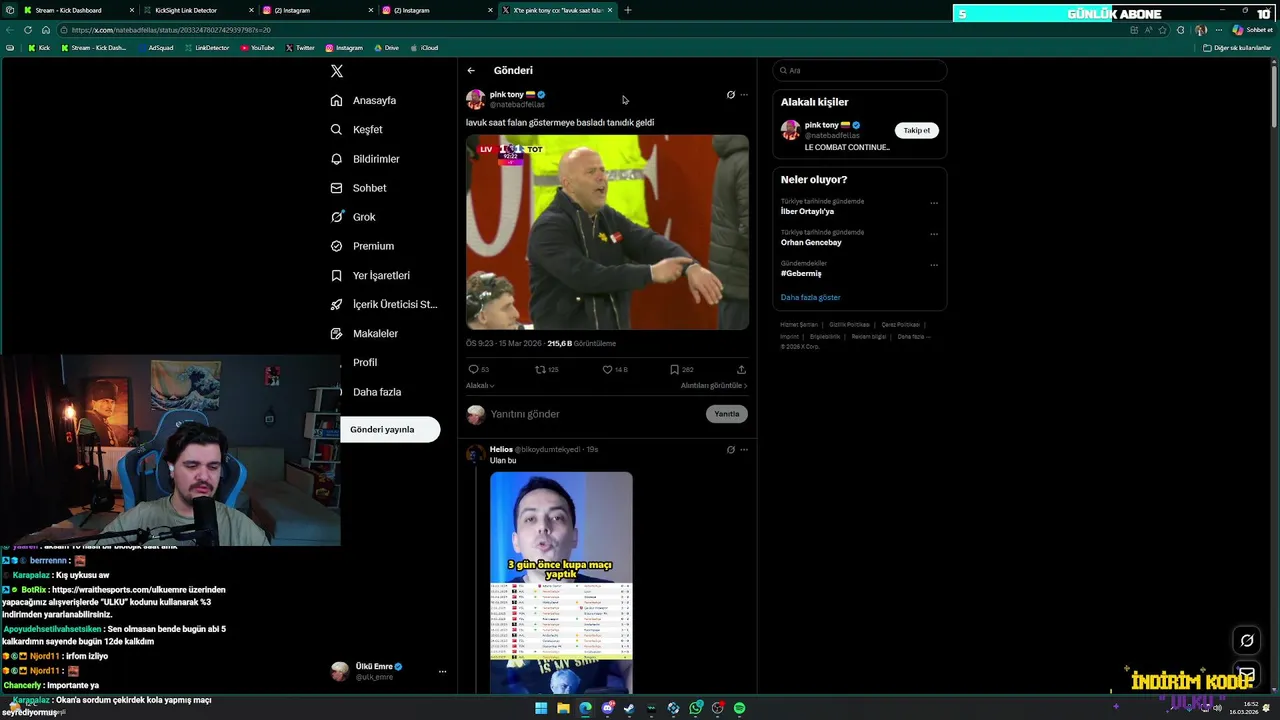Follow pink tony with Takip et

tap(917, 130)
